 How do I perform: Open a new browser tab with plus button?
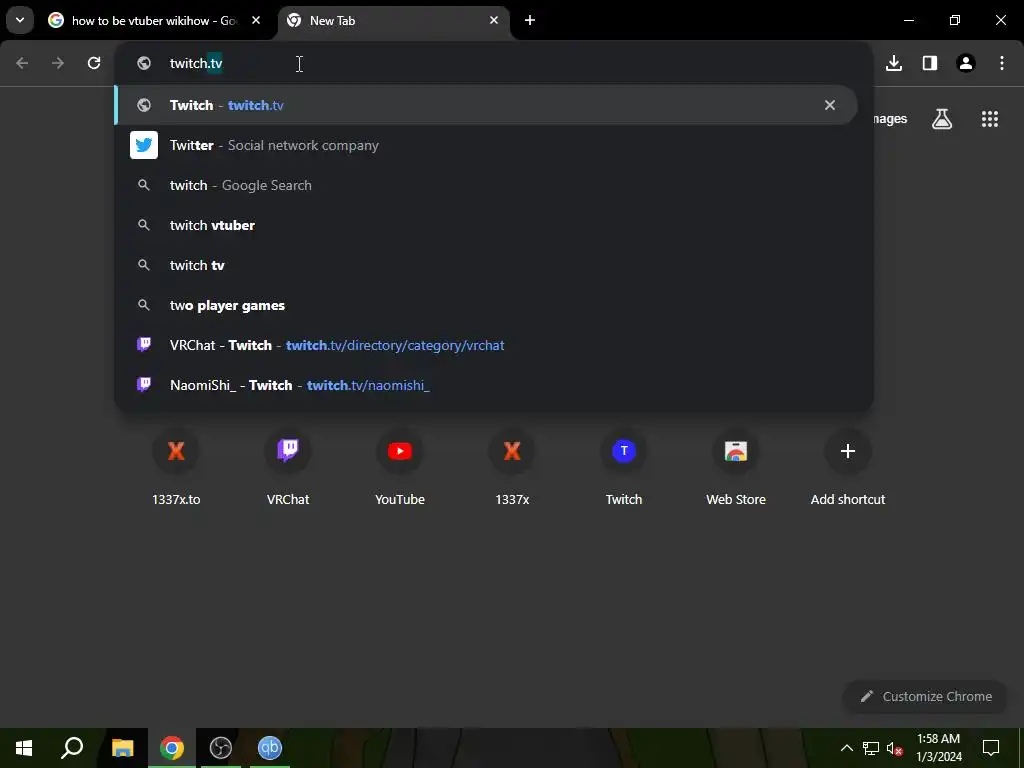tap(530, 20)
